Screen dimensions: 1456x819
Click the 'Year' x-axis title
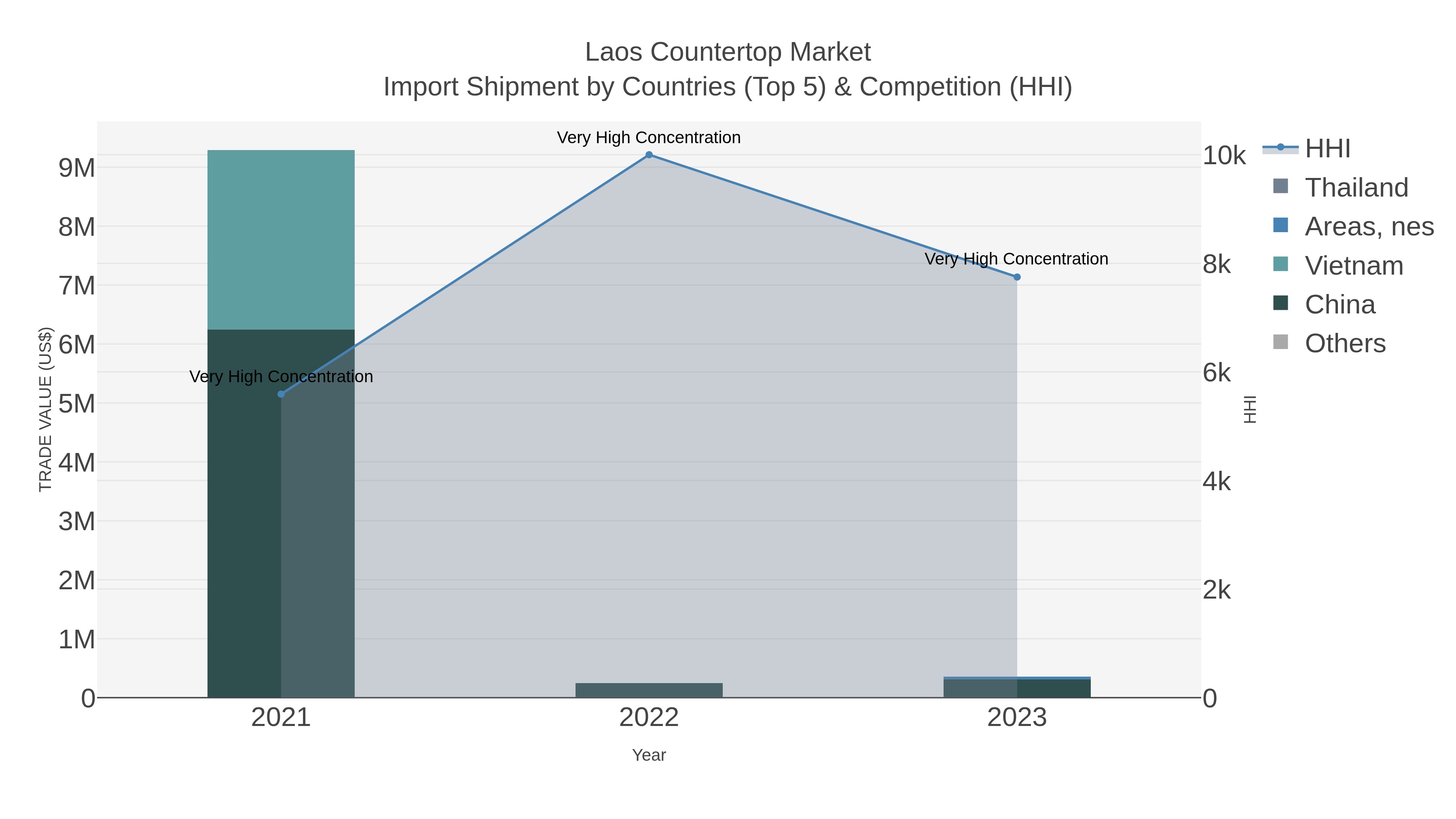pyautogui.click(x=649, y=755)
